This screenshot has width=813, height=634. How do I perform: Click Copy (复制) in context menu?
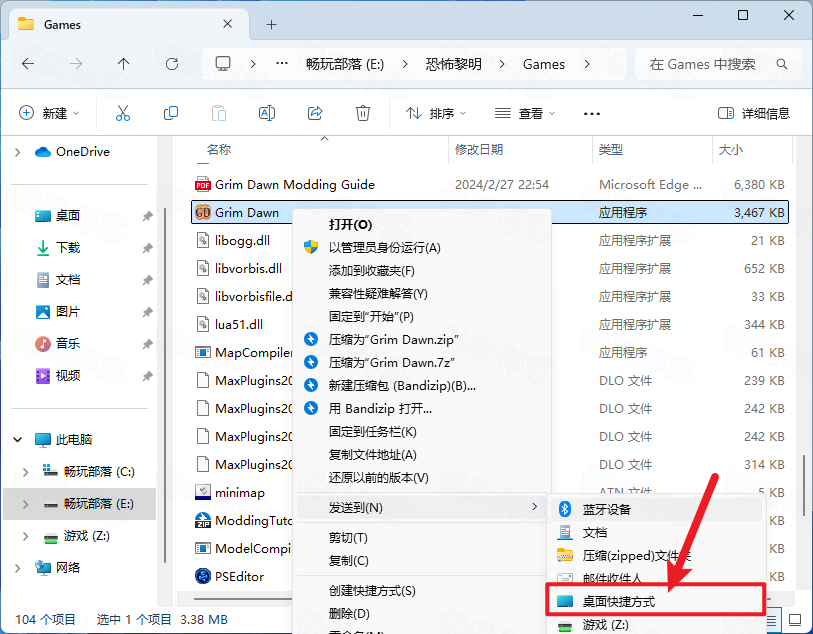[x=422, y=560]
